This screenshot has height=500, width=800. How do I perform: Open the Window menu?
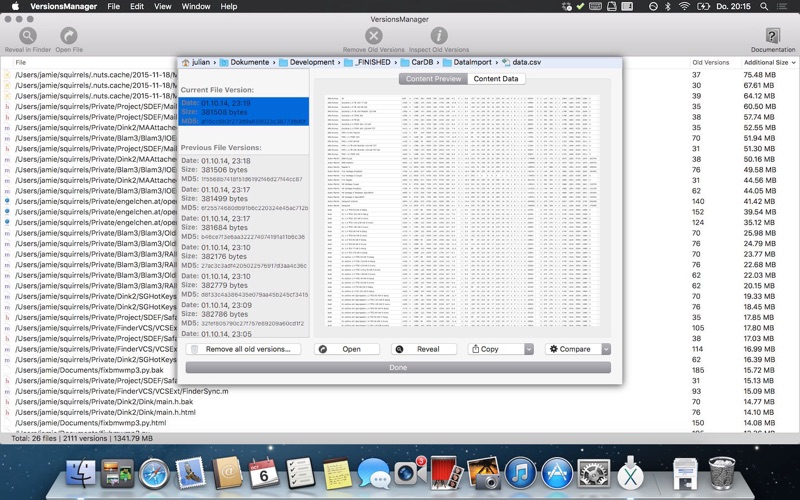(196, 7)
